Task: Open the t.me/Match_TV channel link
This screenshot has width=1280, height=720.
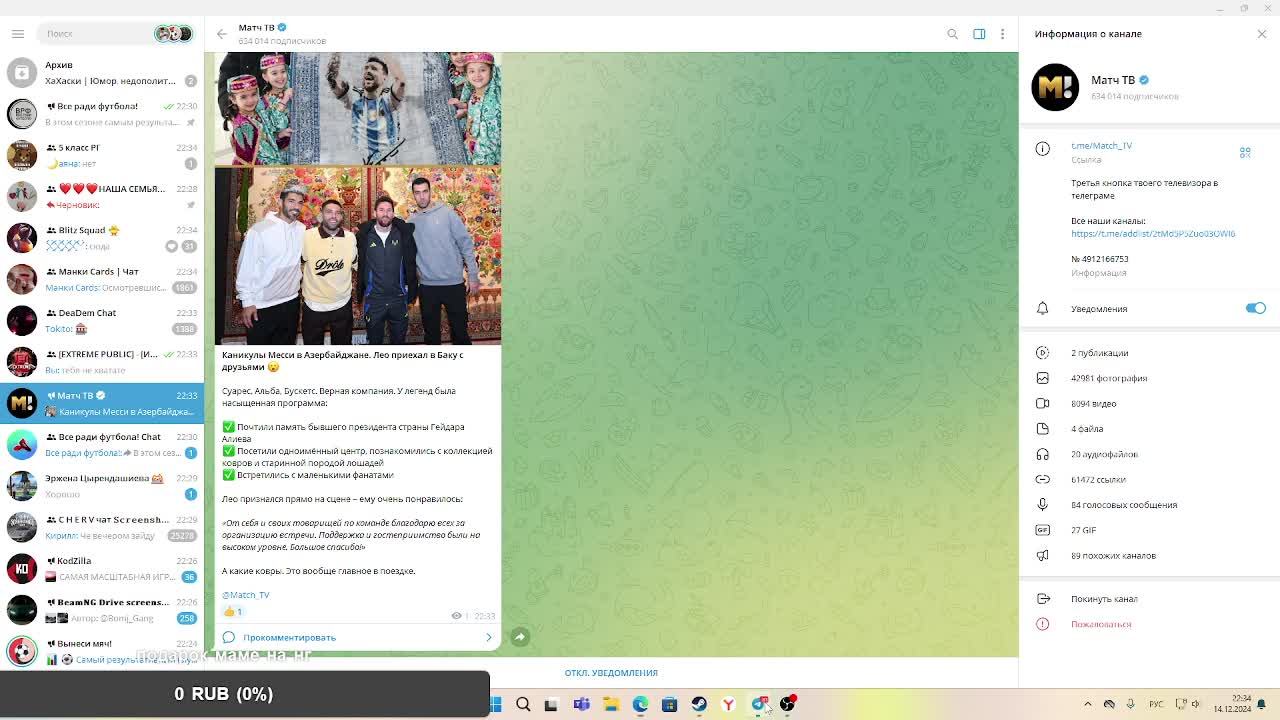Action: click(x=1101, y=146)
